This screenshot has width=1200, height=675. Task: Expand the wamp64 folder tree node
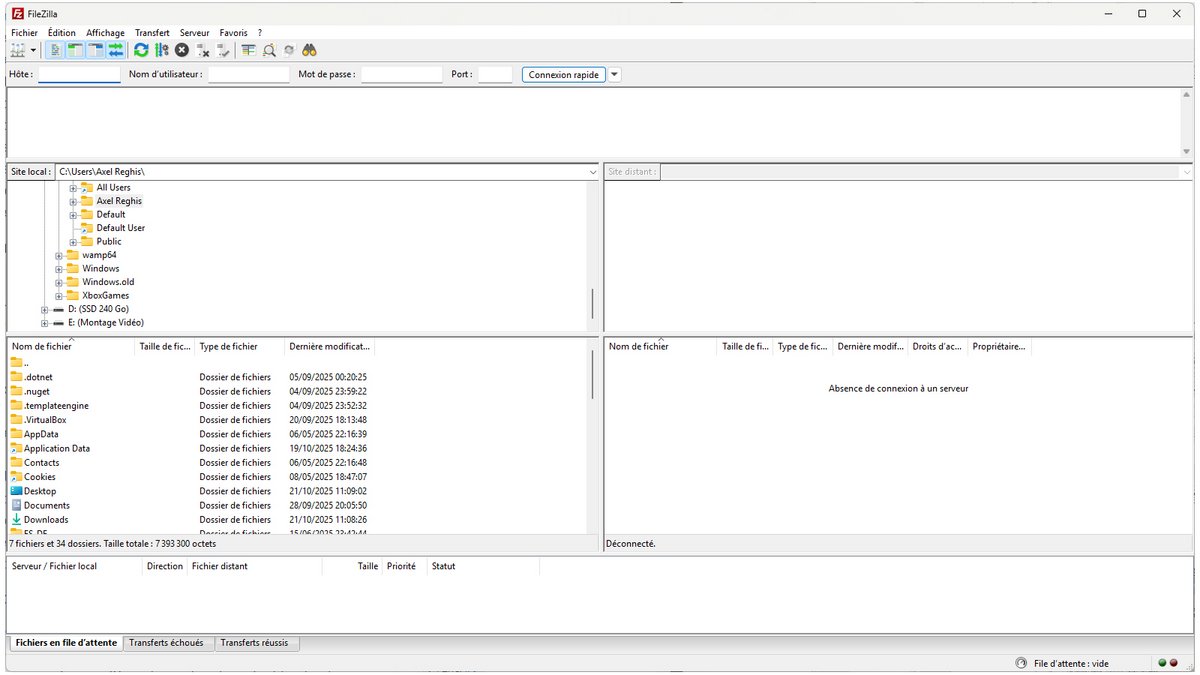60,255
